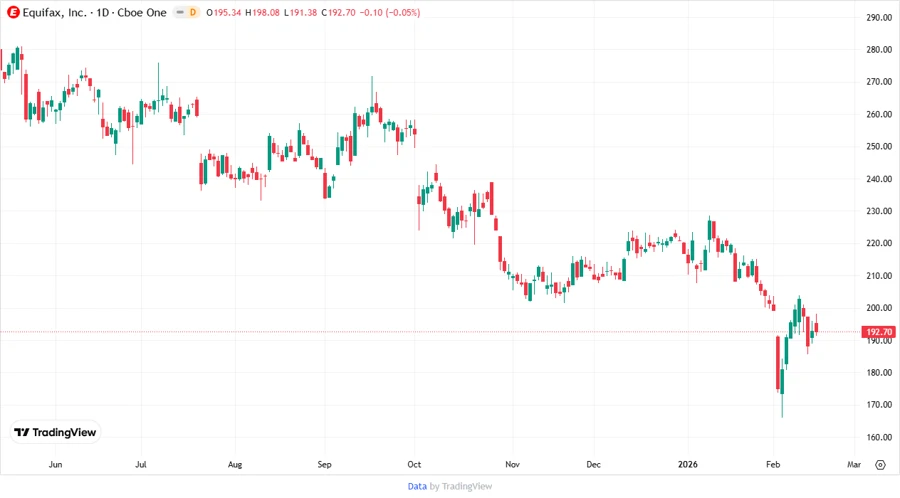This screenshot has width=900, height=498.
Task: Click the 240.00 price axis label
Action: [879, 179]
